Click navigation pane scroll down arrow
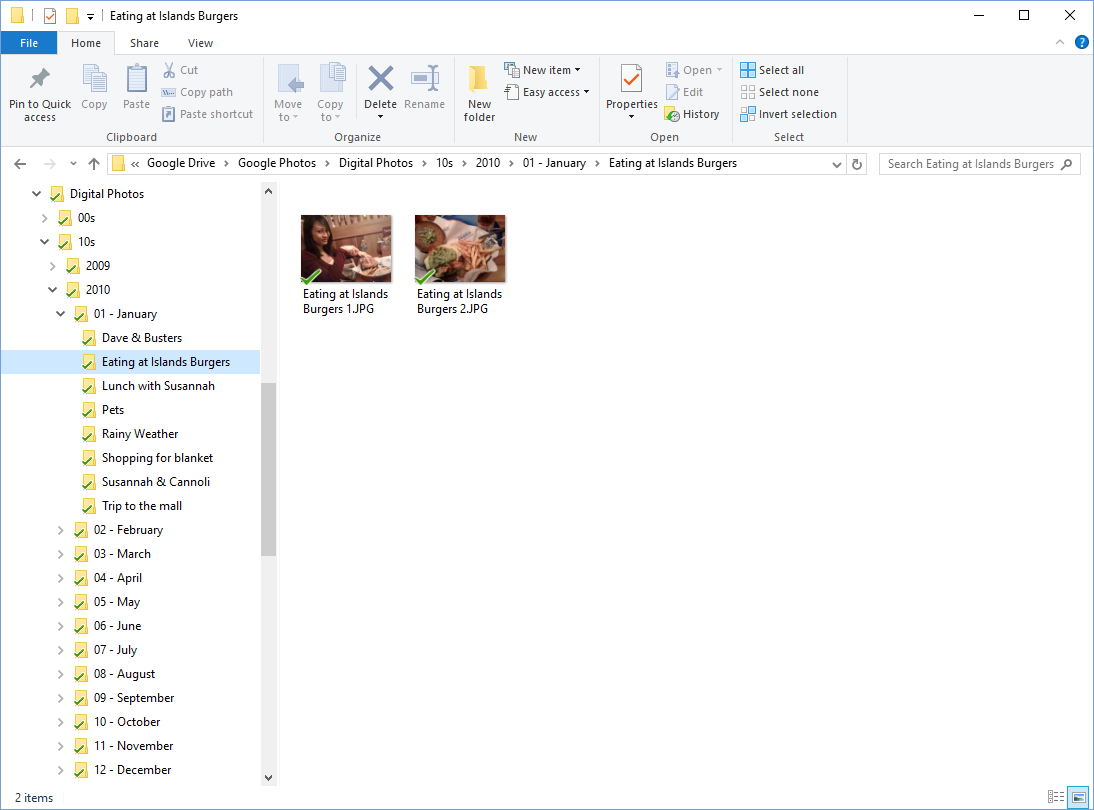This screenshot has width=1094, height=810. [269, 778]
